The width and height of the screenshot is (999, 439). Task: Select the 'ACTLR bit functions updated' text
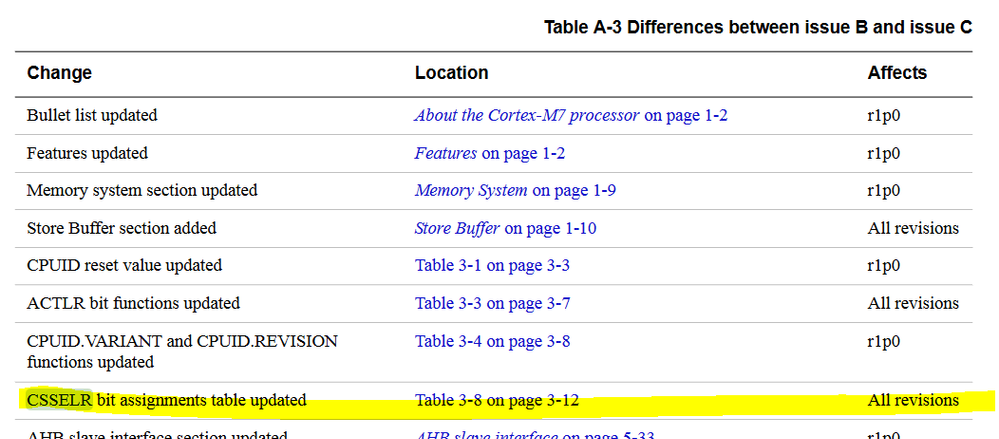pyautogui.click(x=133, y=303)
